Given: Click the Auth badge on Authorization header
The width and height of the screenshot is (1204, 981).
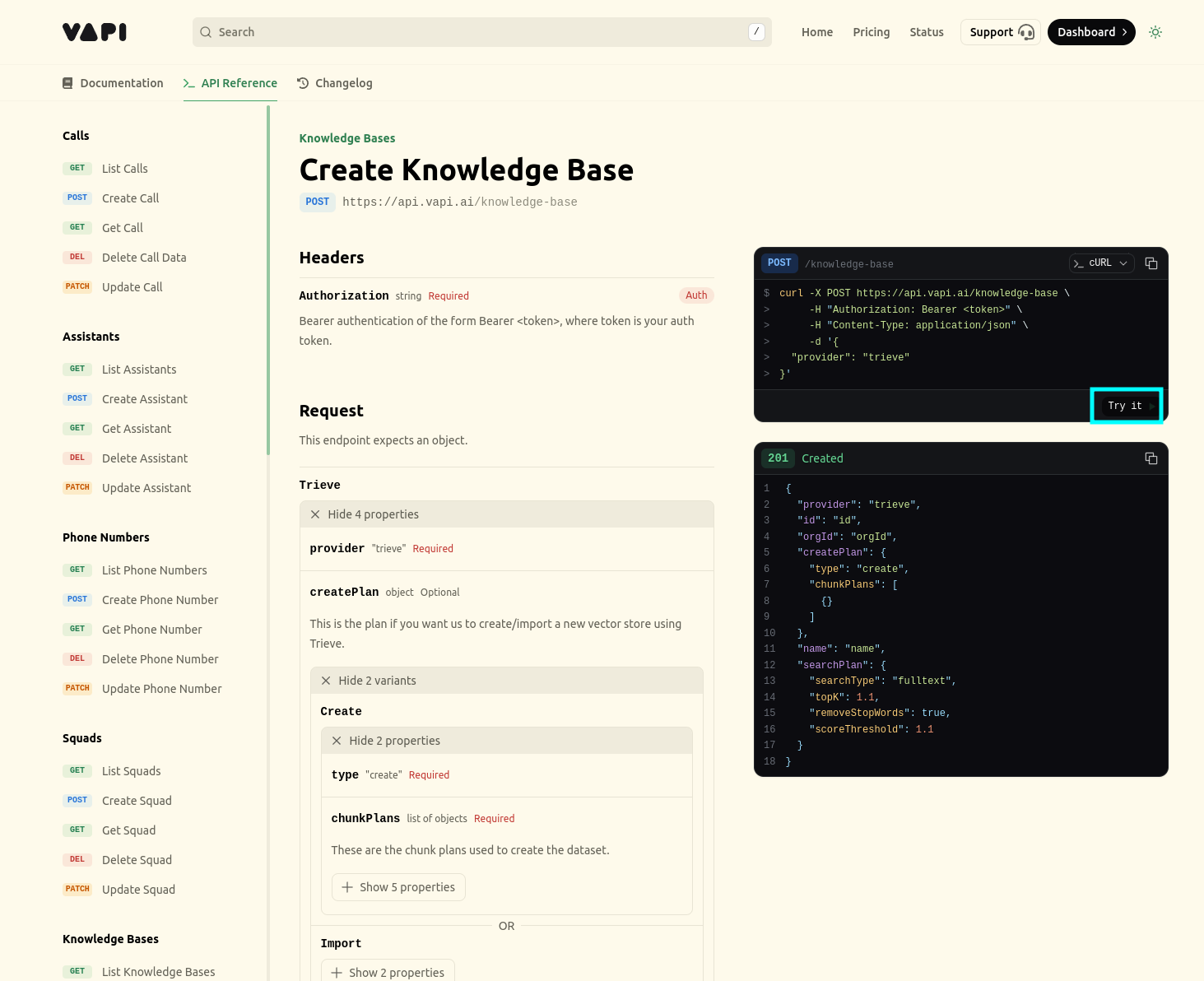Looking at the screenshot, I should pos(696,295).
